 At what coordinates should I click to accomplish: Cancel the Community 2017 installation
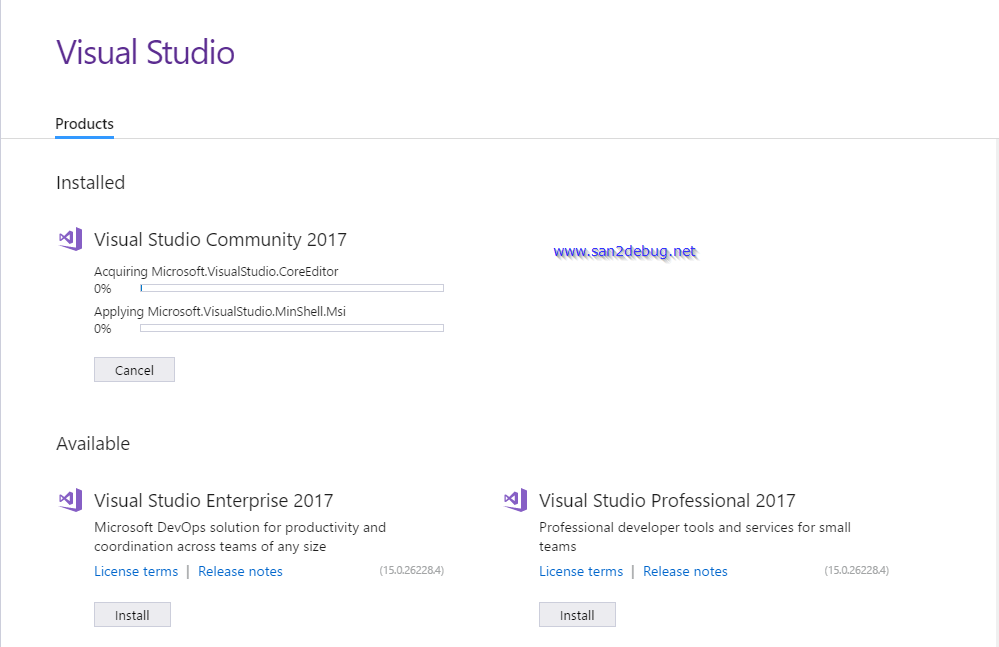[134, 369]
